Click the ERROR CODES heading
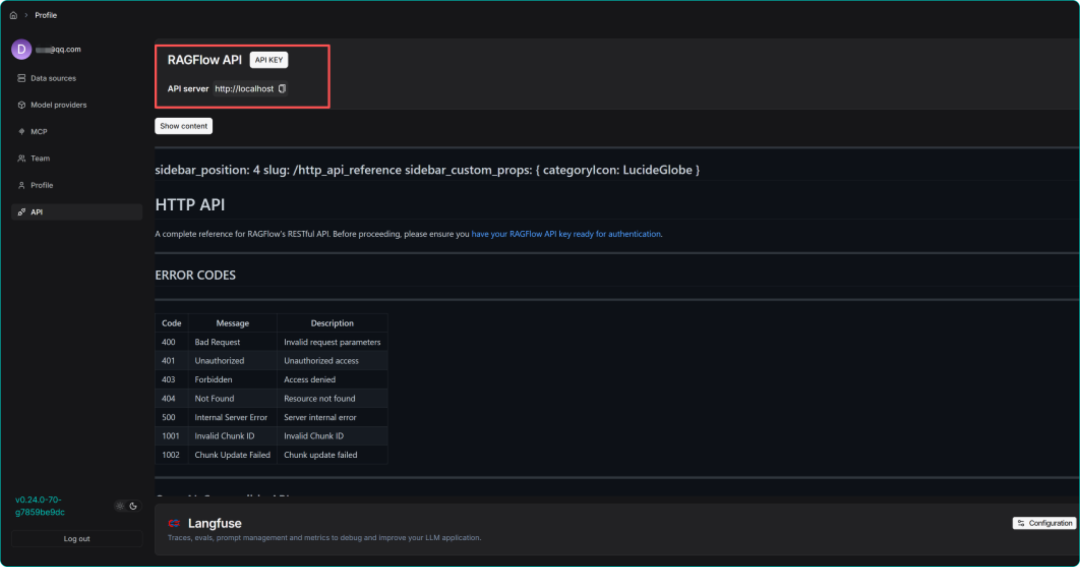1080x567 pixels. coord(196,275)
